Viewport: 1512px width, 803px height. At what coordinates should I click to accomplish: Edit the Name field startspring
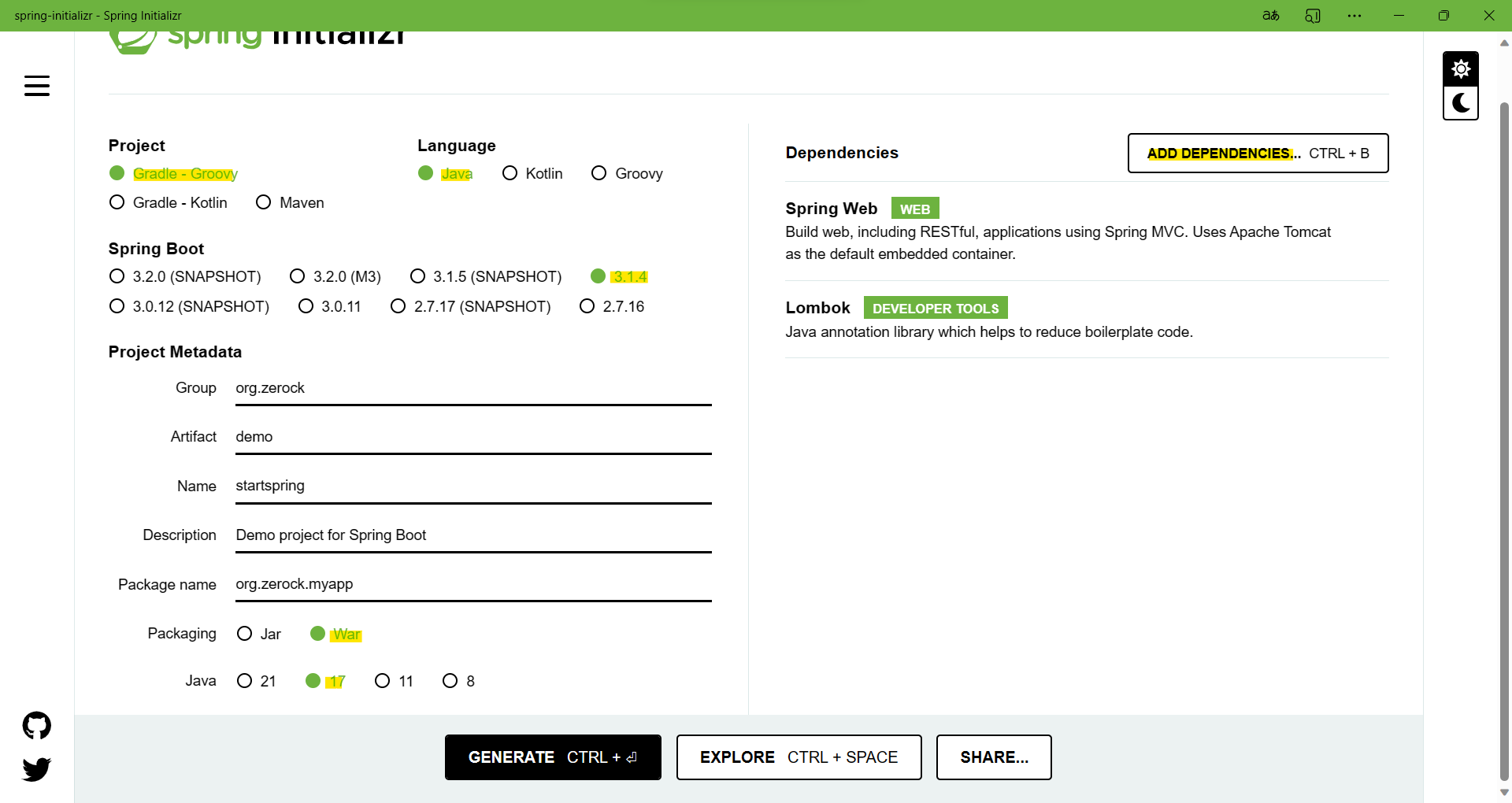[x=473, y=486]
